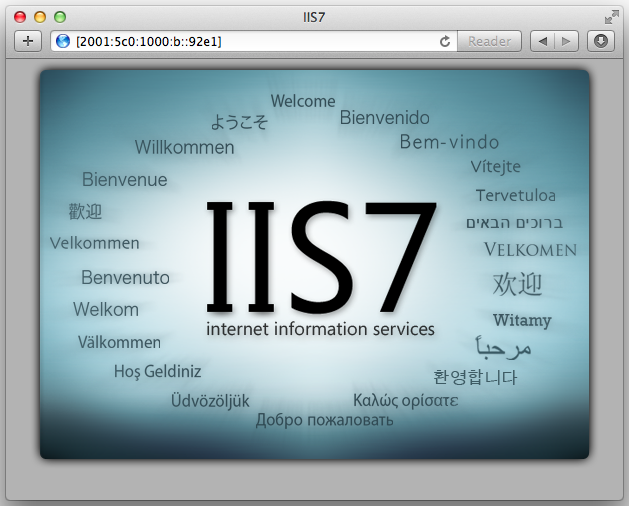Image resolution: width=629 pixels, height=506 pixels.
Task: Go forward with the right arrow button
Action: click(x=566, y=41)
